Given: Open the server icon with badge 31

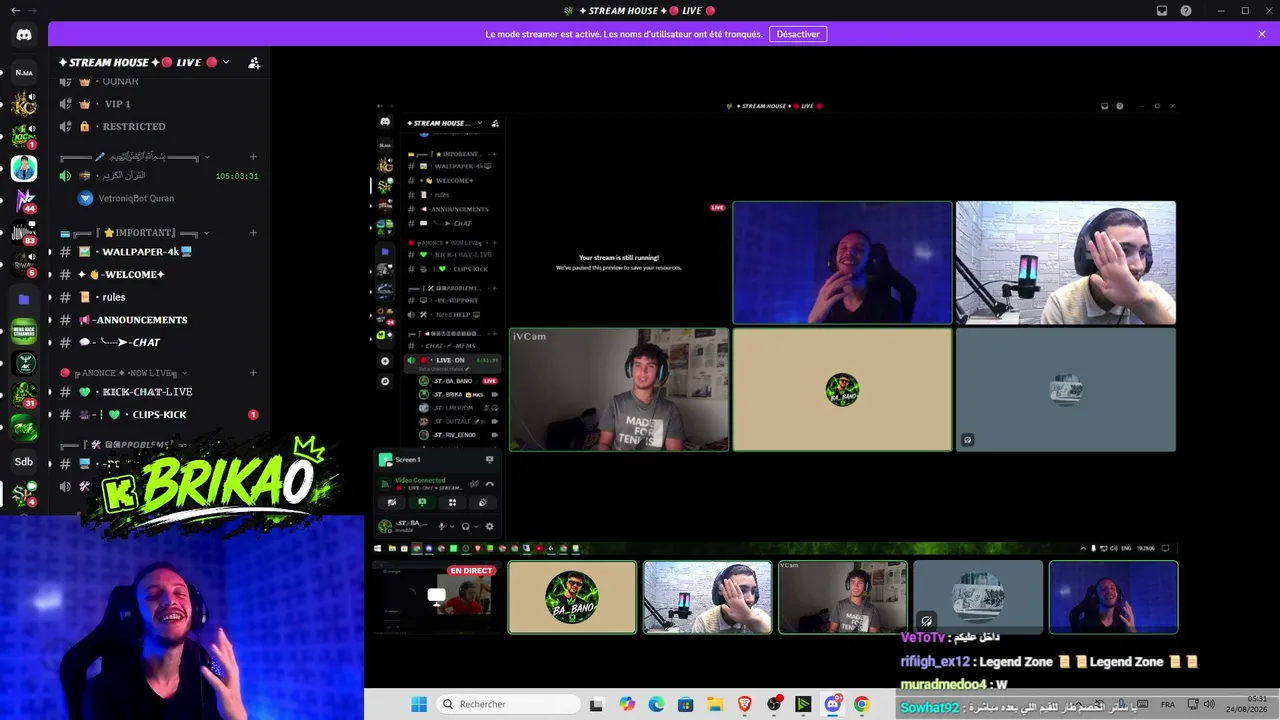Looking at the screenshot, I should (x=24, y=396).
